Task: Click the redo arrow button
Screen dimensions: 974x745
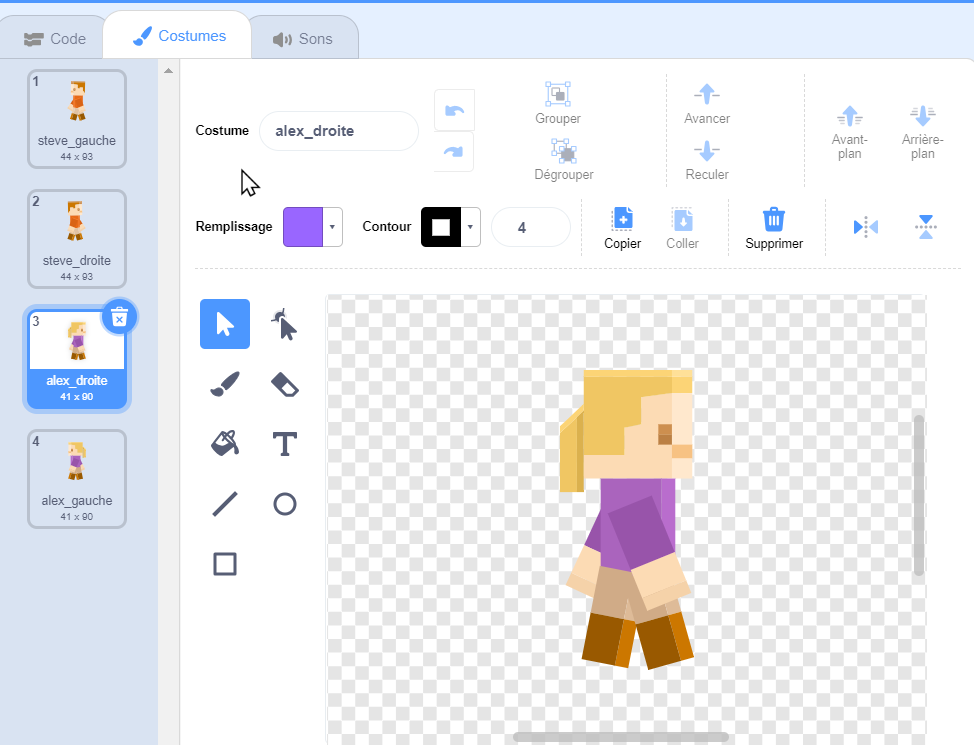Action: coord(454,152)
